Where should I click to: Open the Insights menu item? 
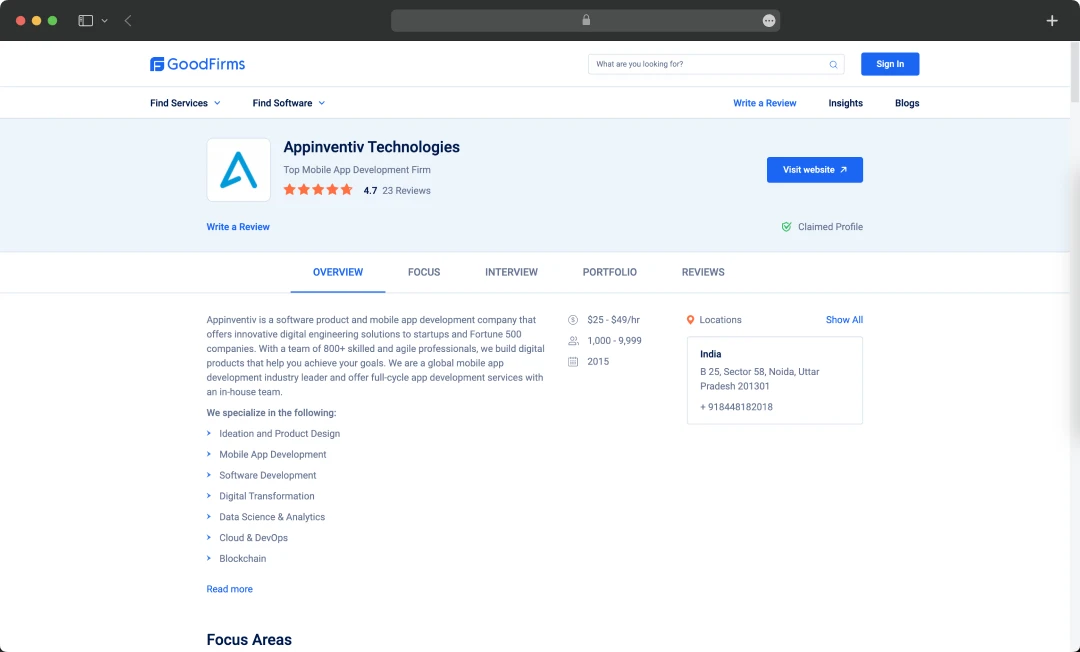point(845,103)
